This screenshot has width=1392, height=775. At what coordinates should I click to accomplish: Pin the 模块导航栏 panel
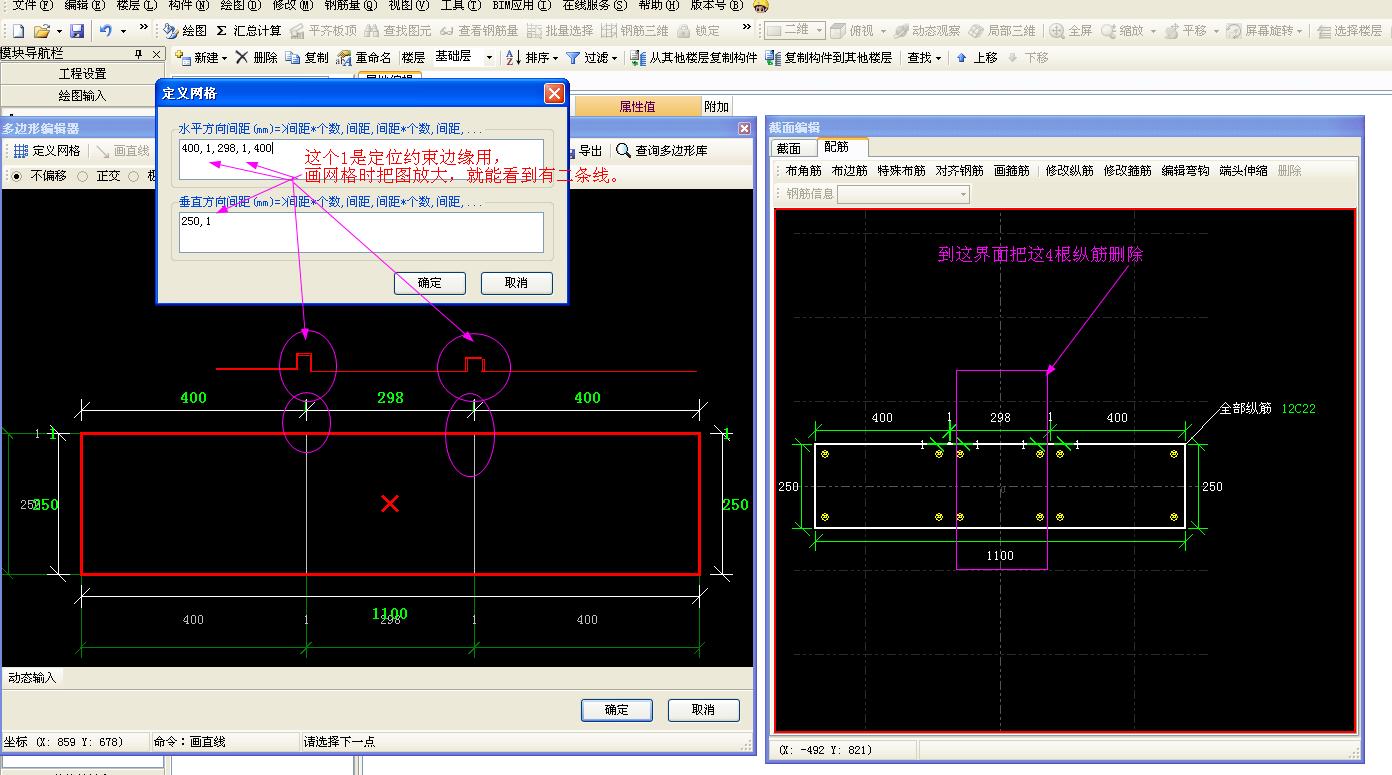138,53
